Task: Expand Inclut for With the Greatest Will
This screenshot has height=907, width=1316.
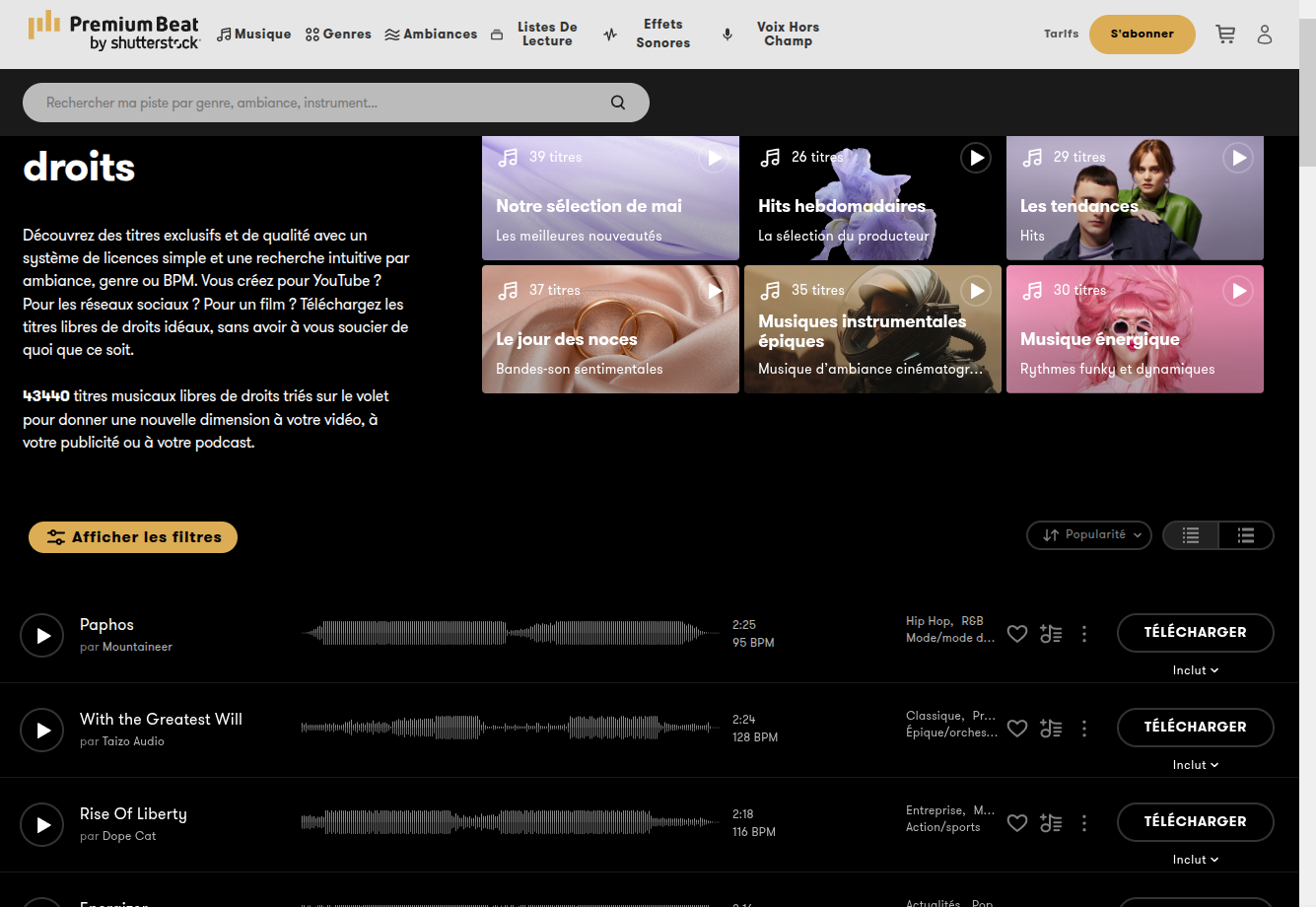Action: tap(1195, 765)
